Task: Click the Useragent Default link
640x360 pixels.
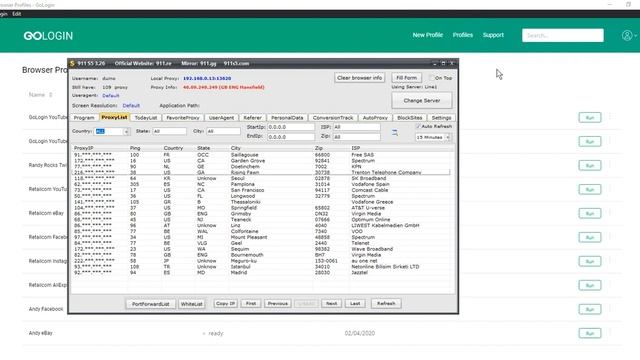Action: click(x=111, y=96)
